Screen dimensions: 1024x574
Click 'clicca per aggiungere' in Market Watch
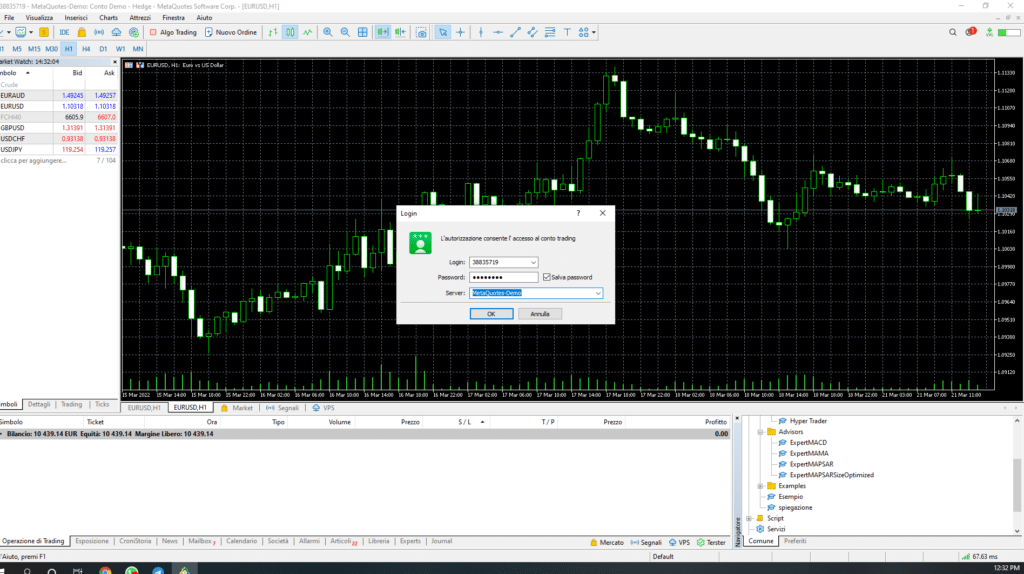33,161
